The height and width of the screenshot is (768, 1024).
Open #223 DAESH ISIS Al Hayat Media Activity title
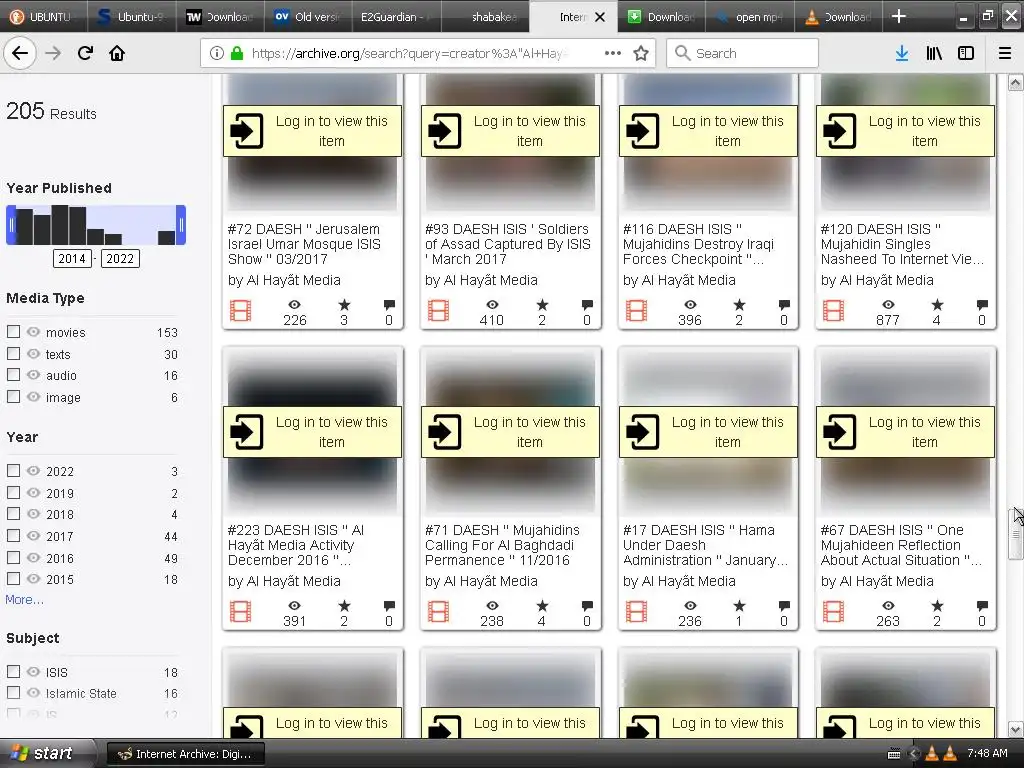coord(296,545)
